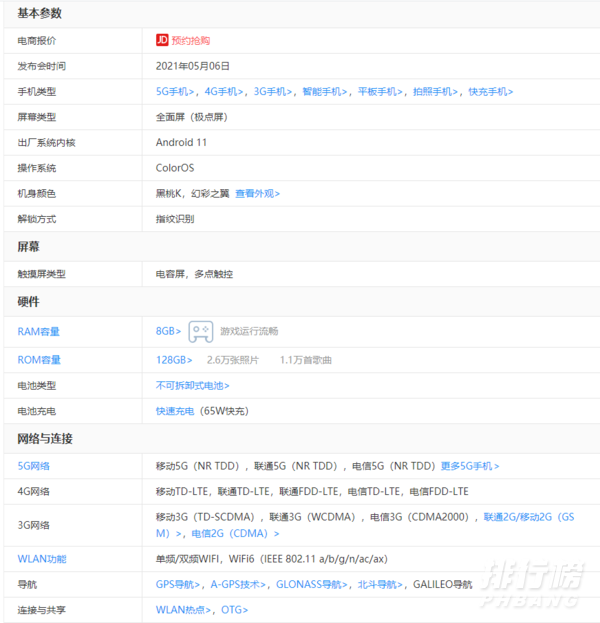Click the game controller icon beside 8GB
Screen dimensions: 600x623
201,331
